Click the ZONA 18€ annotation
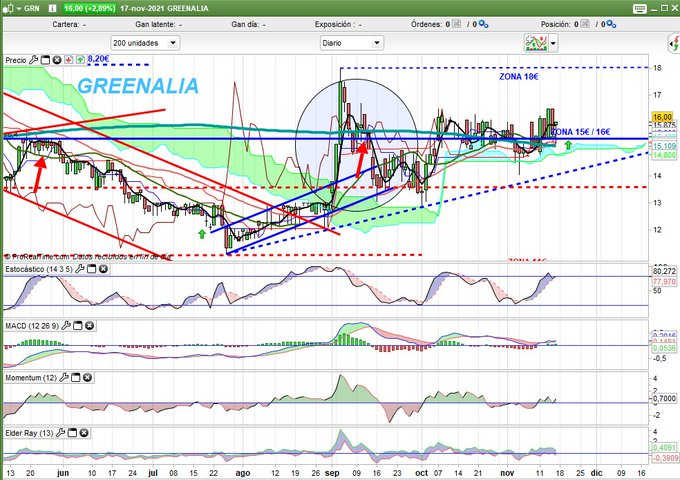Viewport: 680px width, 480px height. coord(519,77)
